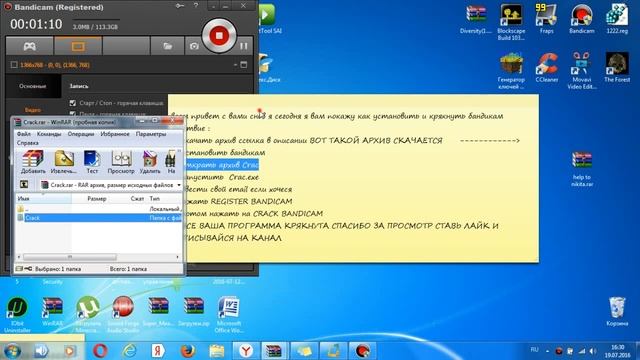The width and height of the screenshot is (640, 360).
Task: Show hidden tray icons arrow
Action: tap(547, 351)
